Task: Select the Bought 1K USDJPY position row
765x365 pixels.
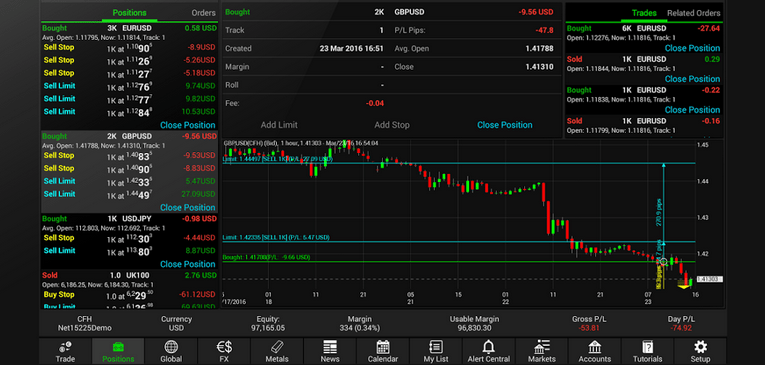Action: click(129, 222)
